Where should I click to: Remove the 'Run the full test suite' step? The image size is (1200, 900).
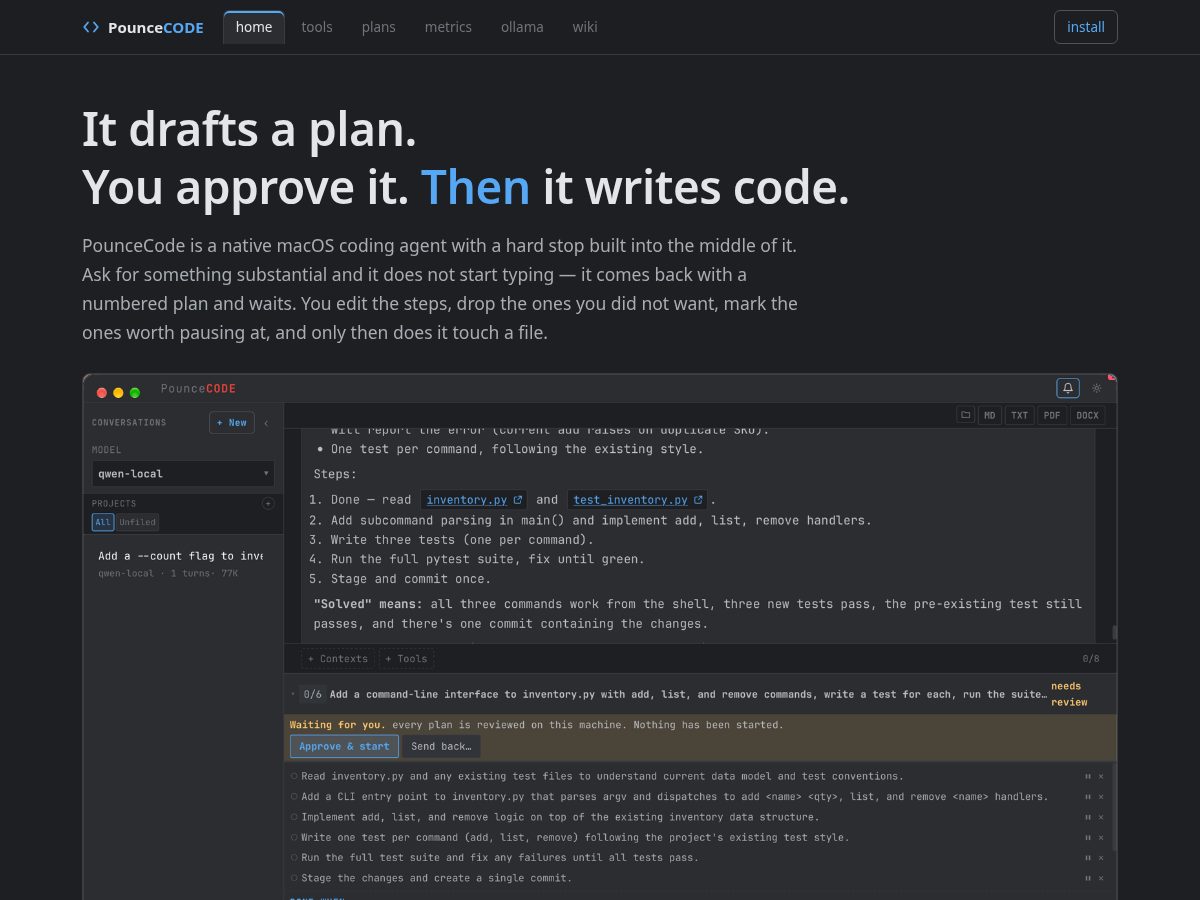(1101, 858)
